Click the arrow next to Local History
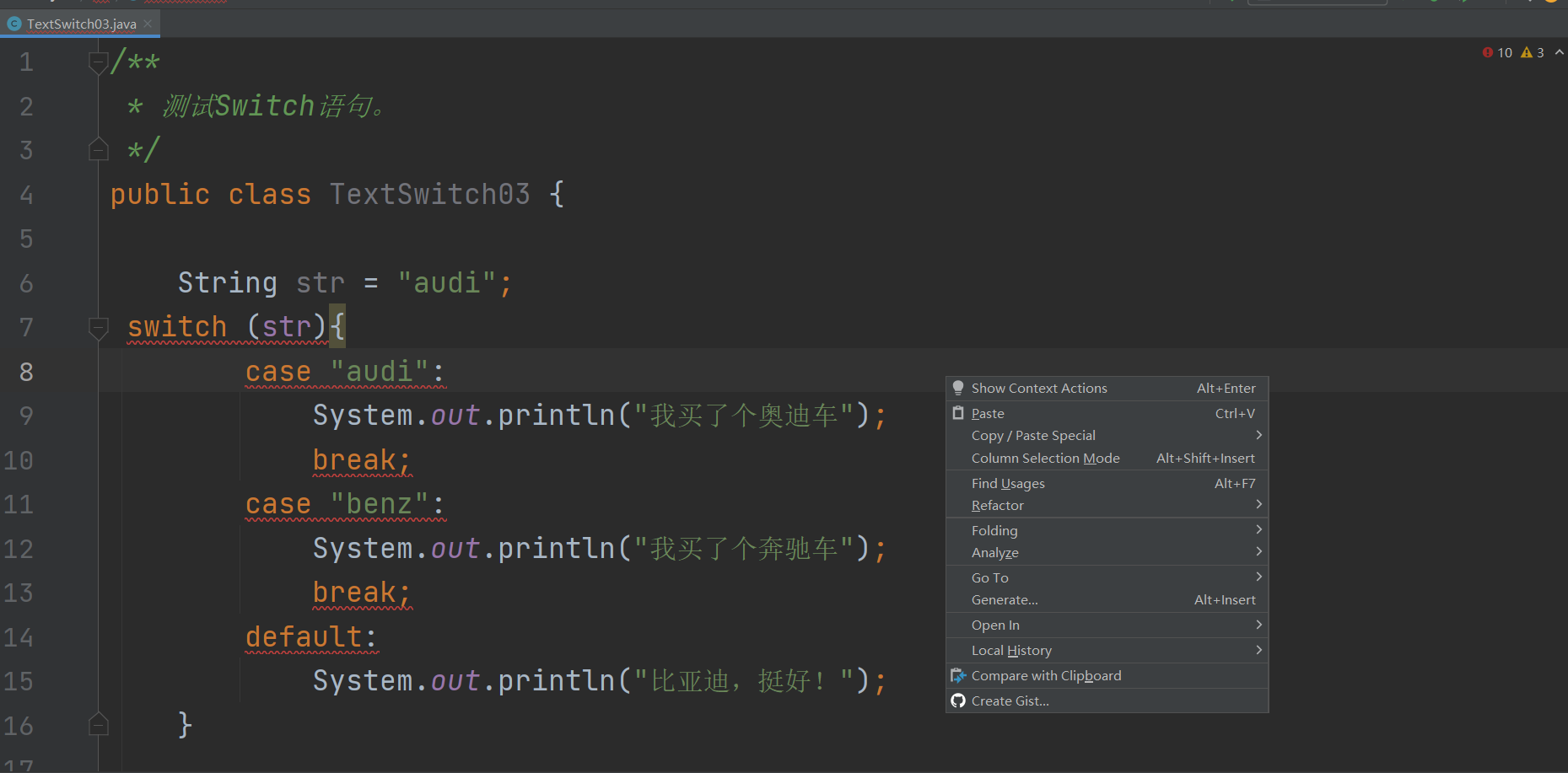 [1258, 650]
